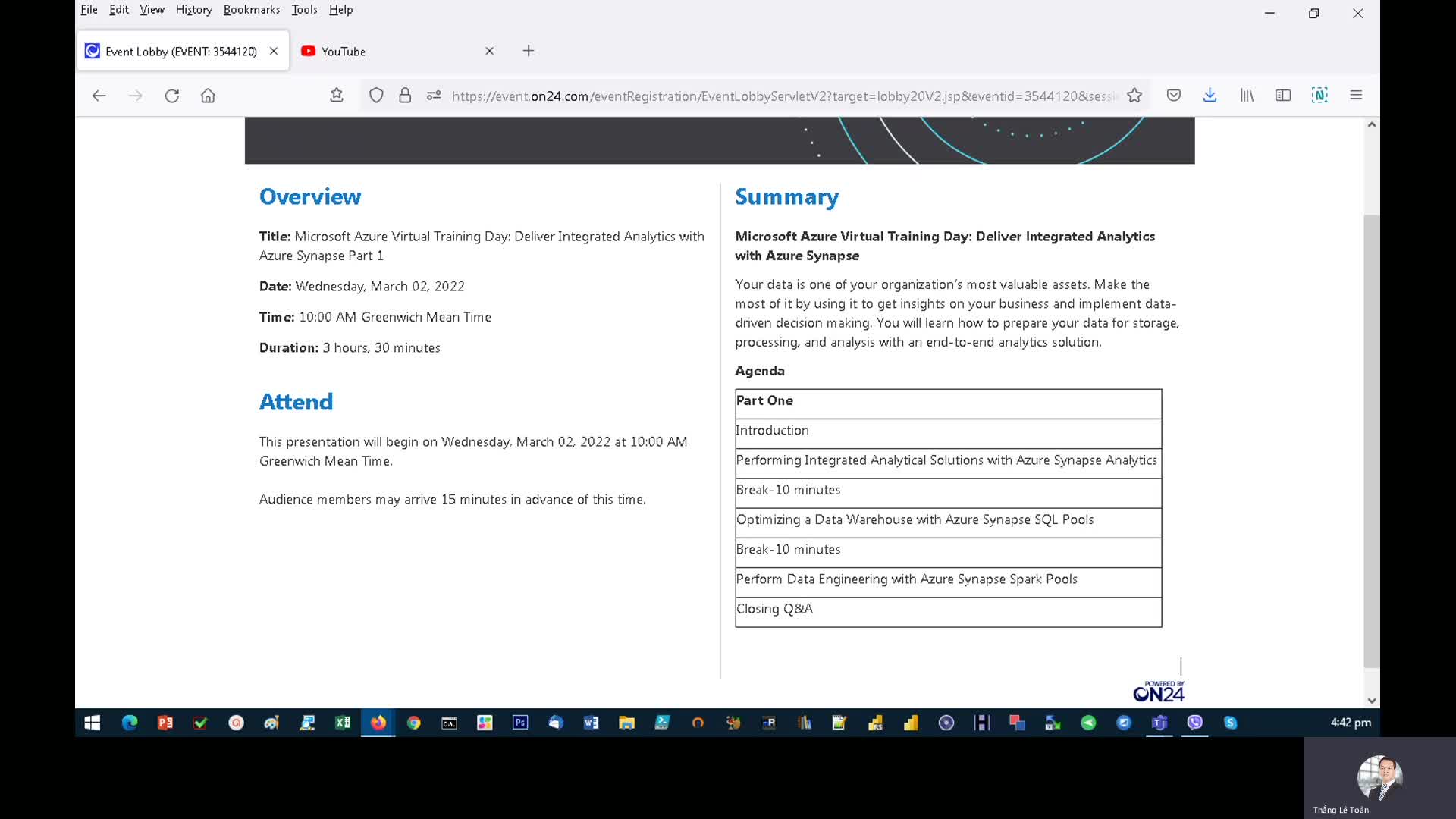Open File Explorer from taskbar
The image size is (1456, 819).
click(x=626, y=723)
